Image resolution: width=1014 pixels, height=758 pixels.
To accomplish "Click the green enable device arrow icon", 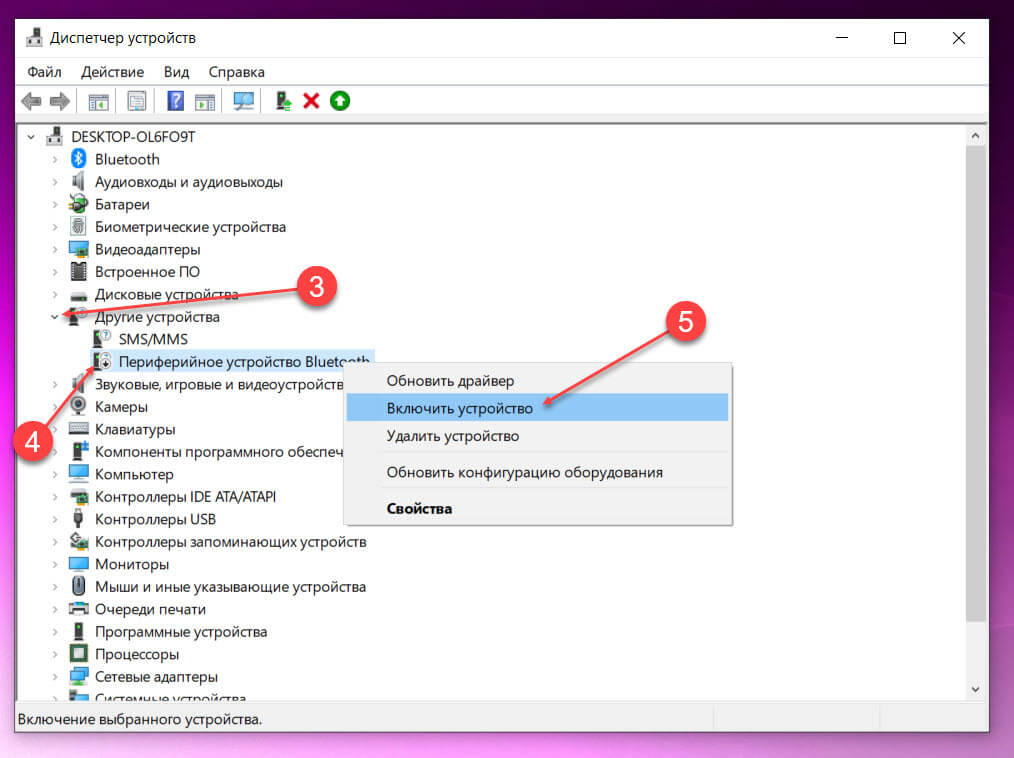I will [340, 101].
